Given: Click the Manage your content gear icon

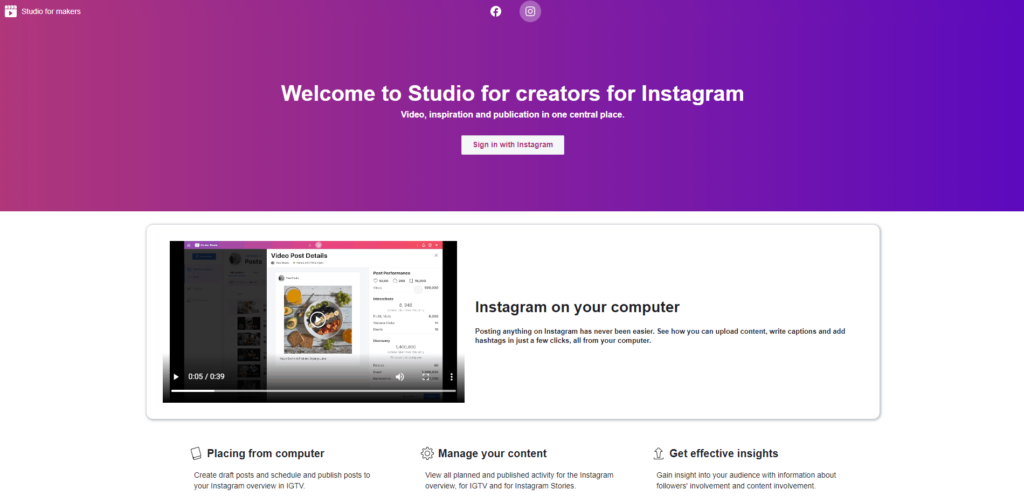Looking at the screenshot, I should click(427, 453).
